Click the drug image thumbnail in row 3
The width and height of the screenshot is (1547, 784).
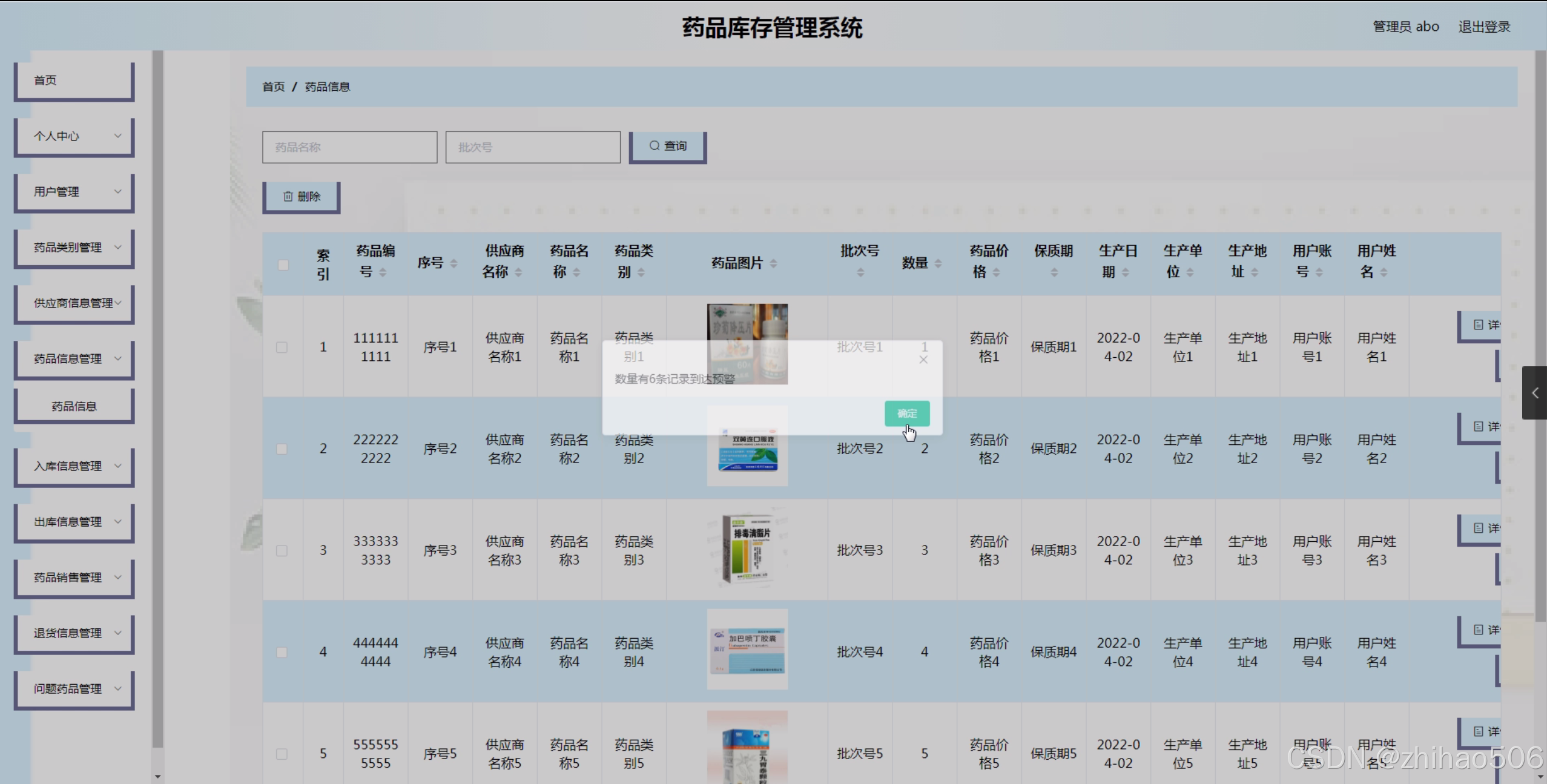tap(747, 548)
